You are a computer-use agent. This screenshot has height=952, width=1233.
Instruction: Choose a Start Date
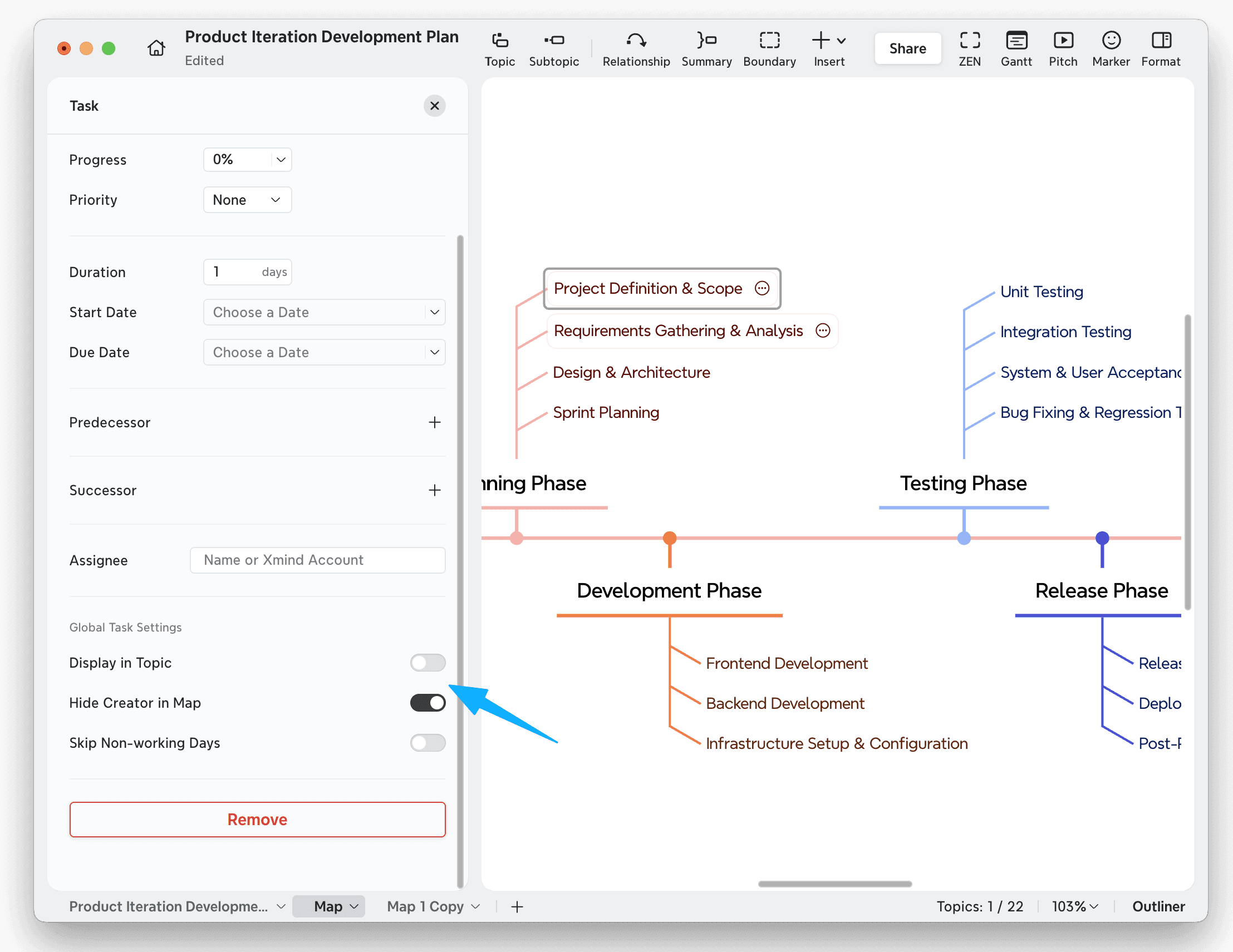coord(324,312)
